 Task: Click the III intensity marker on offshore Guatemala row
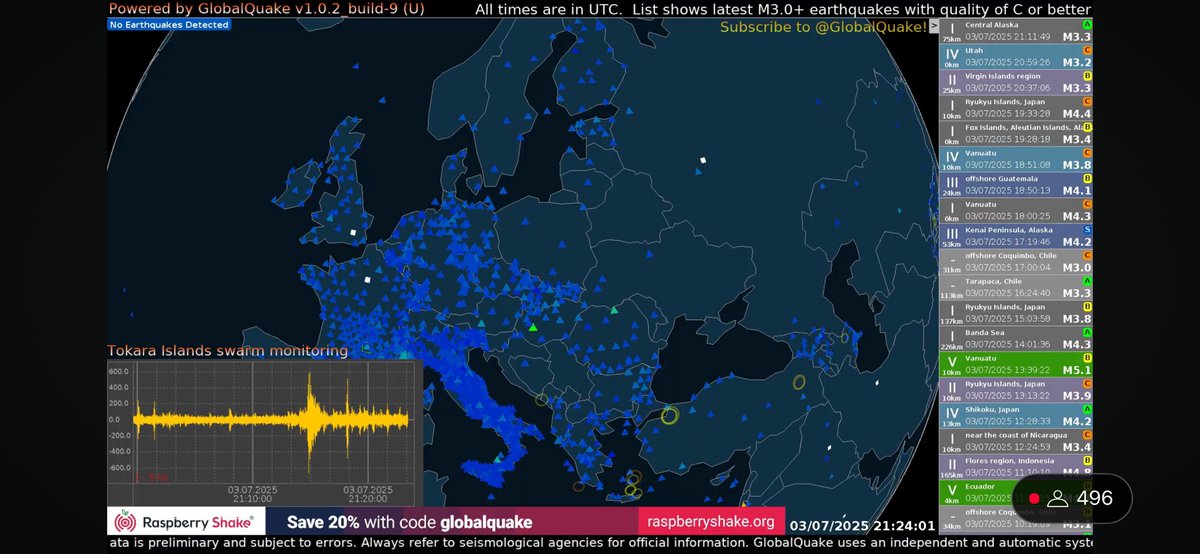(x=952, y=182)
